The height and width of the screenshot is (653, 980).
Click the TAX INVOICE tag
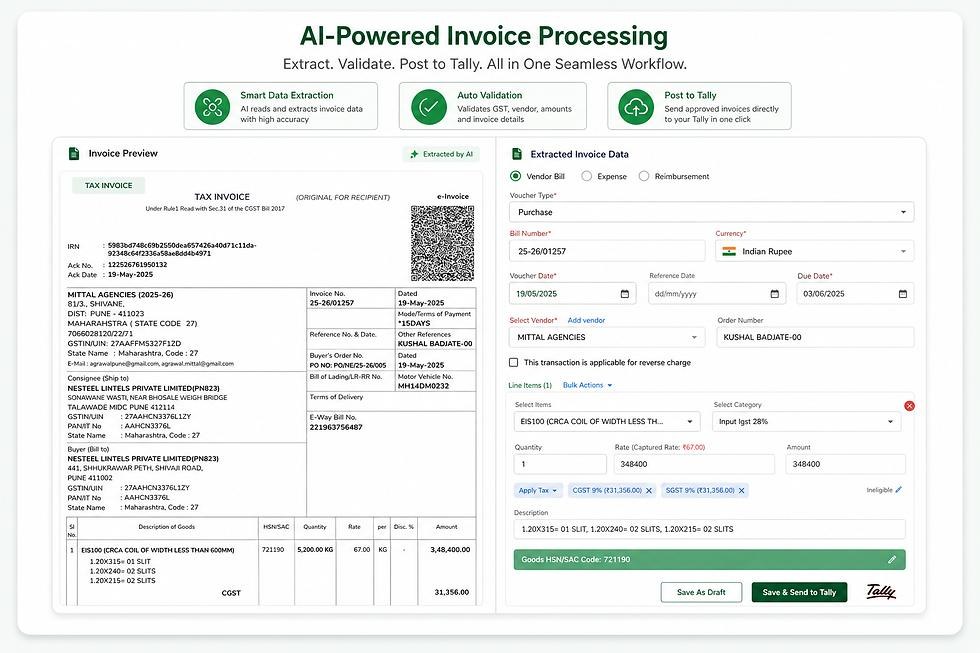(x=108, y=186)
